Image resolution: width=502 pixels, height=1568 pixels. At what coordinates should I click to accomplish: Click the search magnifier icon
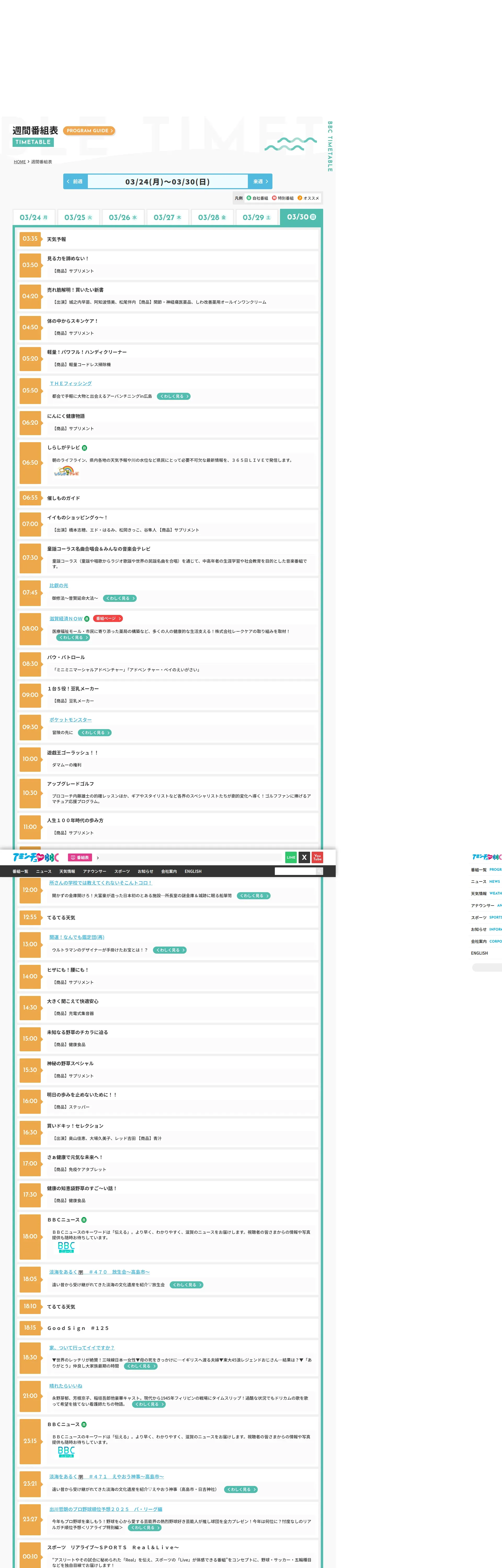pos(319,871)
